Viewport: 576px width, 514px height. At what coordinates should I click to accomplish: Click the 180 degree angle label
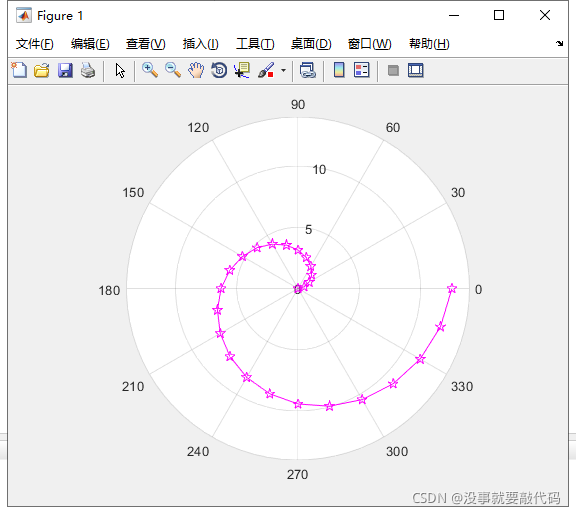pyautogui.click(x=109, y=291)
